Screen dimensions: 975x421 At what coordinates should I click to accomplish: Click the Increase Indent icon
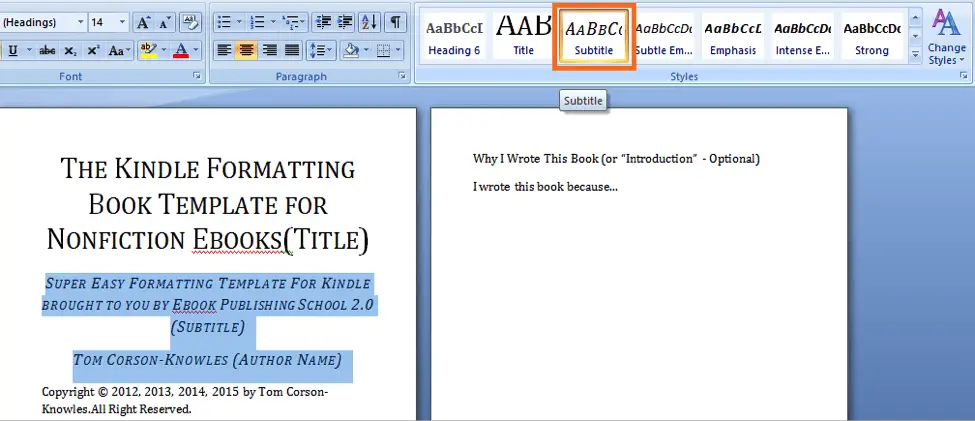pyautogui.click(x=344, y=23)
